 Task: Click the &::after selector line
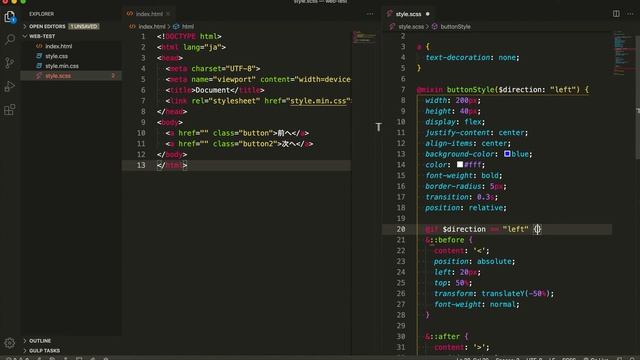pyautogui.click(x=447, y=336)
